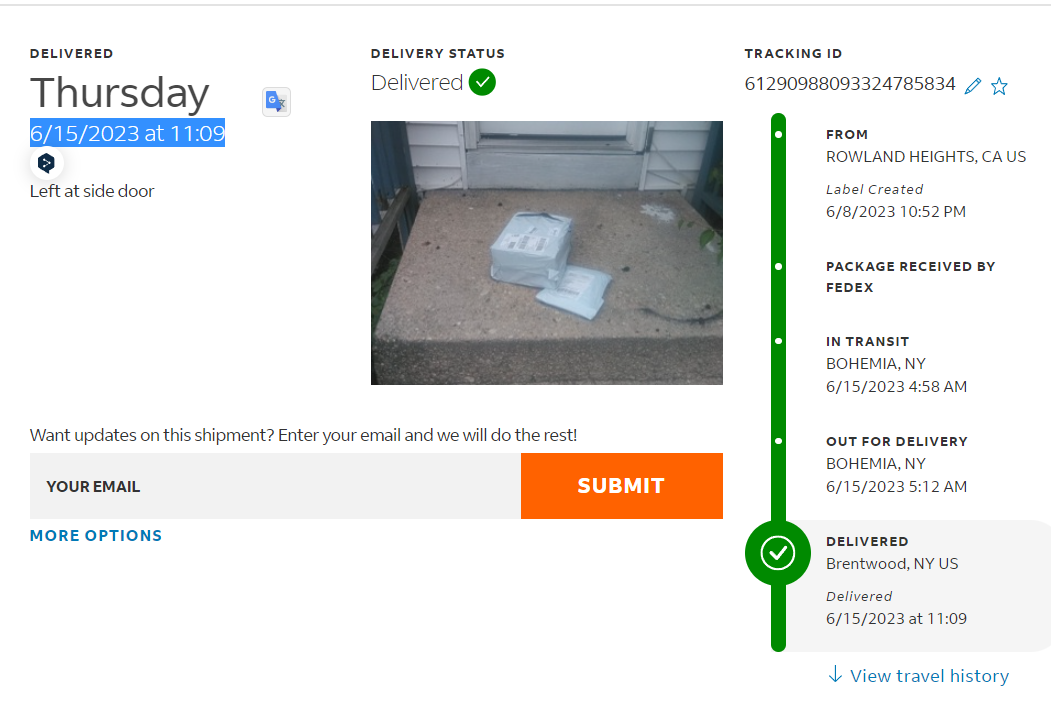
Task: Click the tracking ID number text
Action: [850, 84]
